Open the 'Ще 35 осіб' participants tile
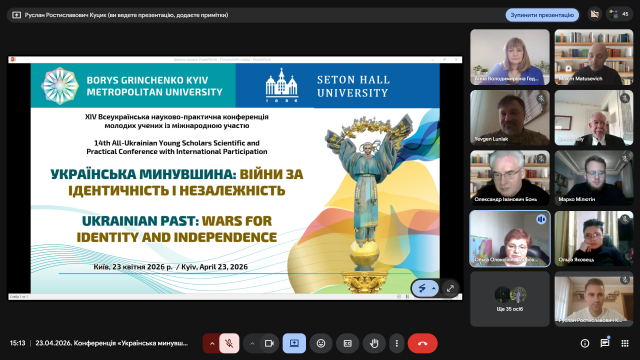Image resolution: width=640 pixels, height=360 pixels. pyautogui.click(x=509, y=299)
